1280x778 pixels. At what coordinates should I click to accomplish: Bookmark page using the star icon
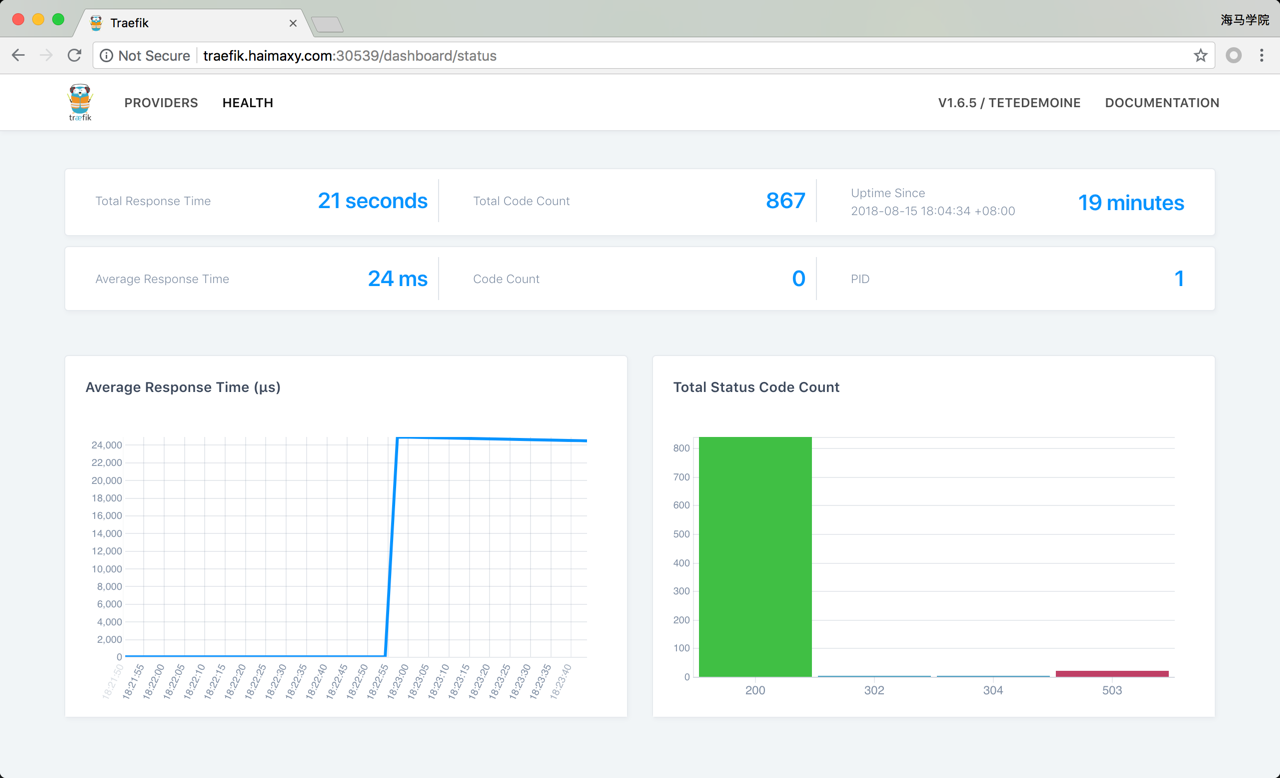1200,56
